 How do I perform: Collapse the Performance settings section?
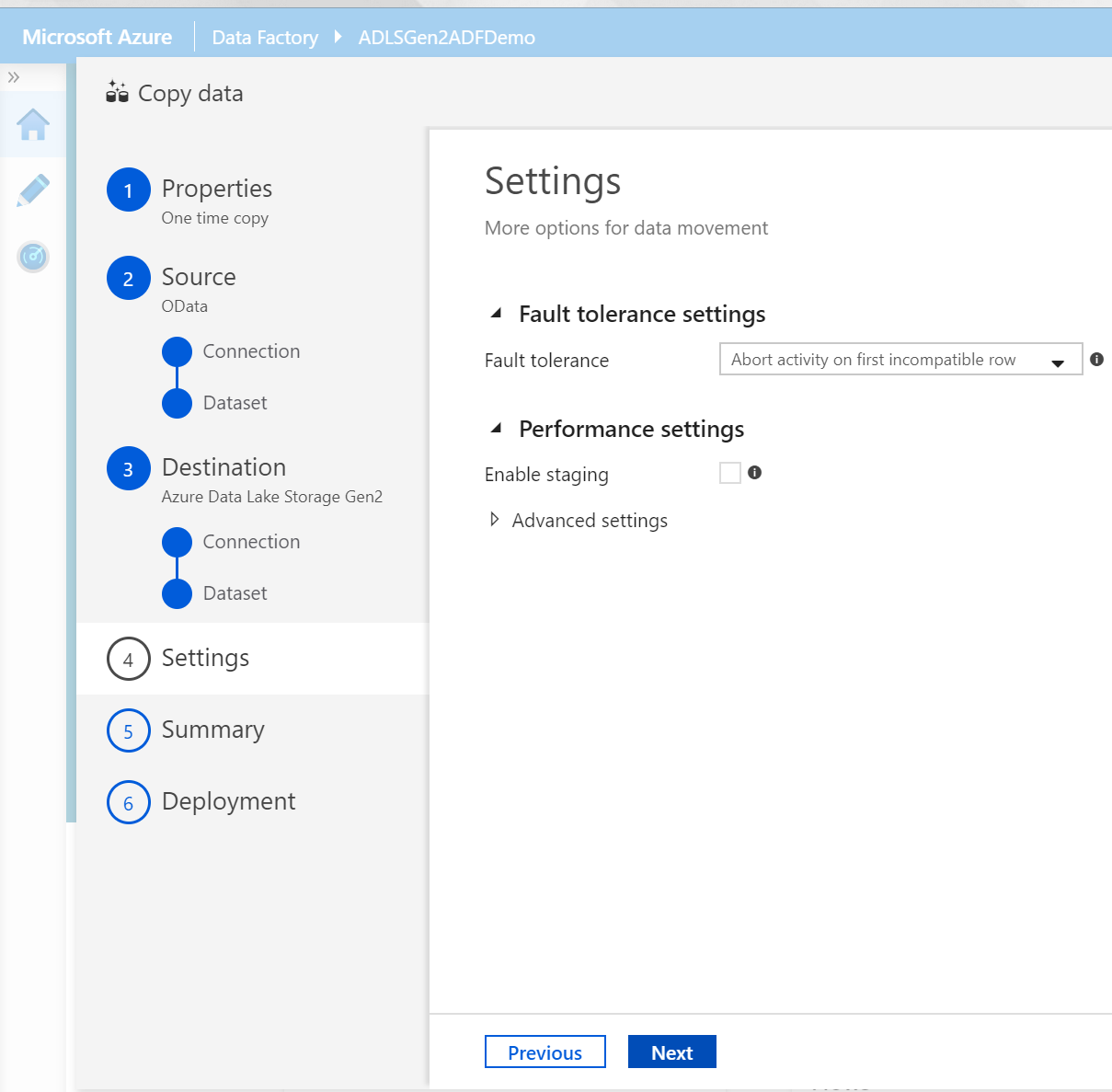(496, 428)
